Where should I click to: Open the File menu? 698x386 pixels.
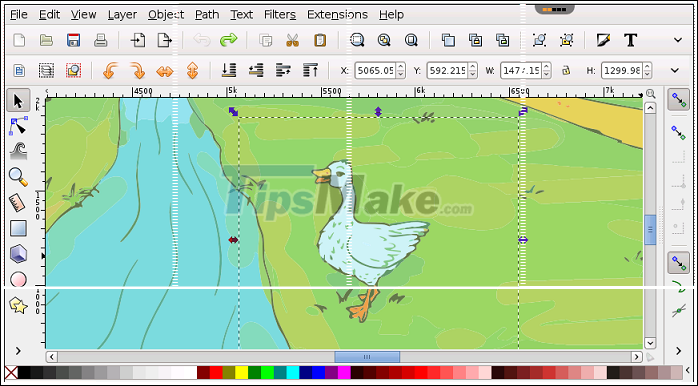point(19,15)
